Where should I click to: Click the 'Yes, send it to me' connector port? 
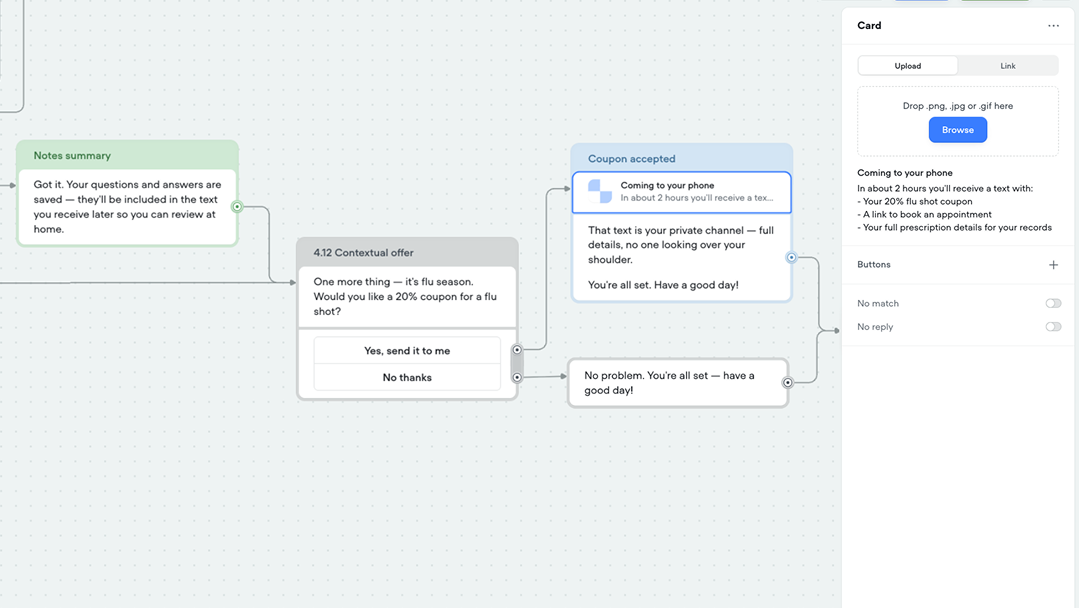coord(517,350)
